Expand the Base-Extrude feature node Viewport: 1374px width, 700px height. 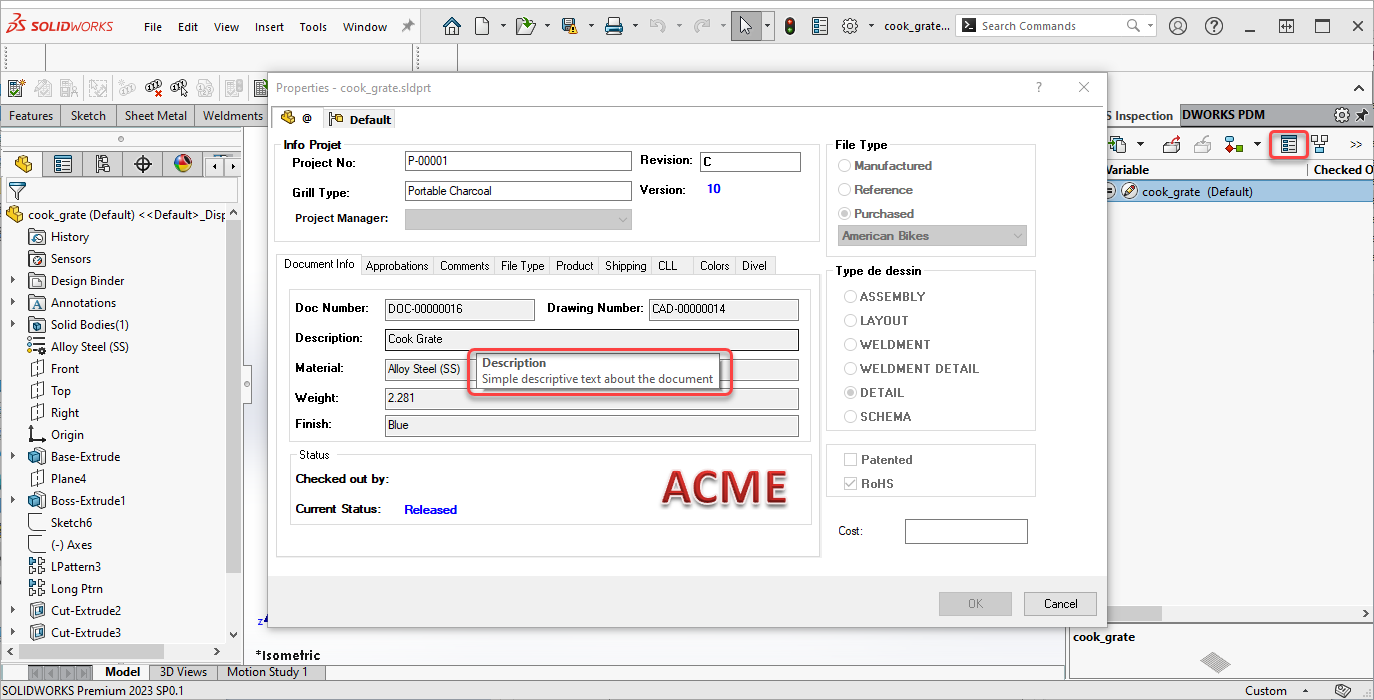click(x=13, y=457)
